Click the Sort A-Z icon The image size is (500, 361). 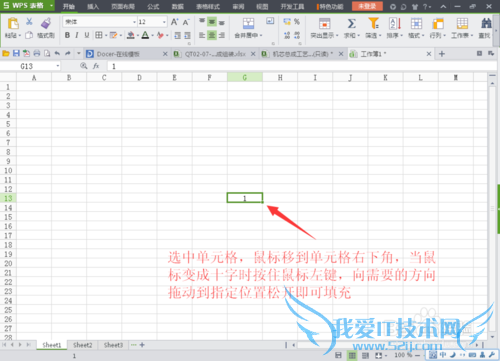[395, 24]
